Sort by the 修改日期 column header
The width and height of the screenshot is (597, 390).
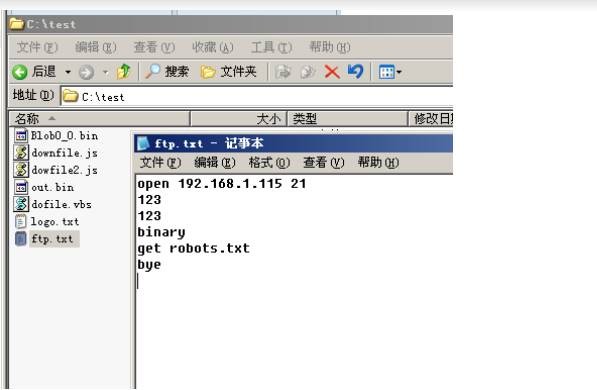coord(431,119)
